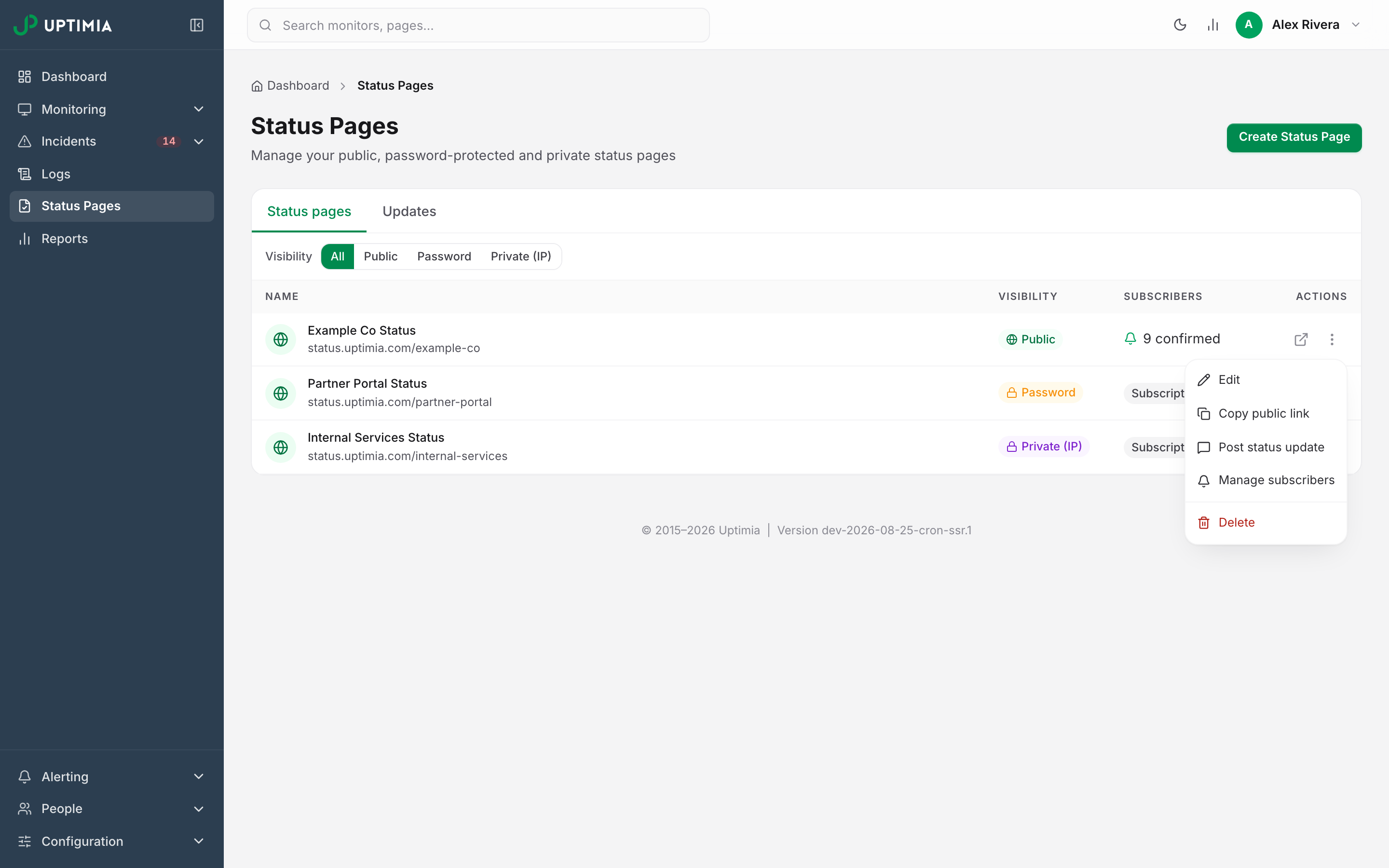Filter visibility by Private (IP)
The width and height of the screenshot is (1389, 868).
click(x=520, y=257)
